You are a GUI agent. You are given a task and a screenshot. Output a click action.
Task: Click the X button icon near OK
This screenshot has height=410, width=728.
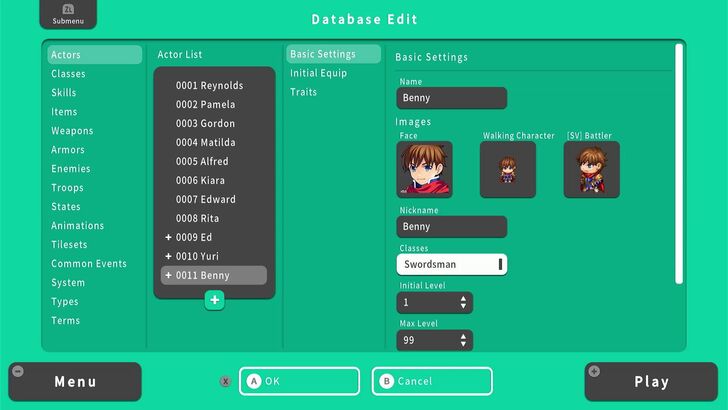point(225,382)
